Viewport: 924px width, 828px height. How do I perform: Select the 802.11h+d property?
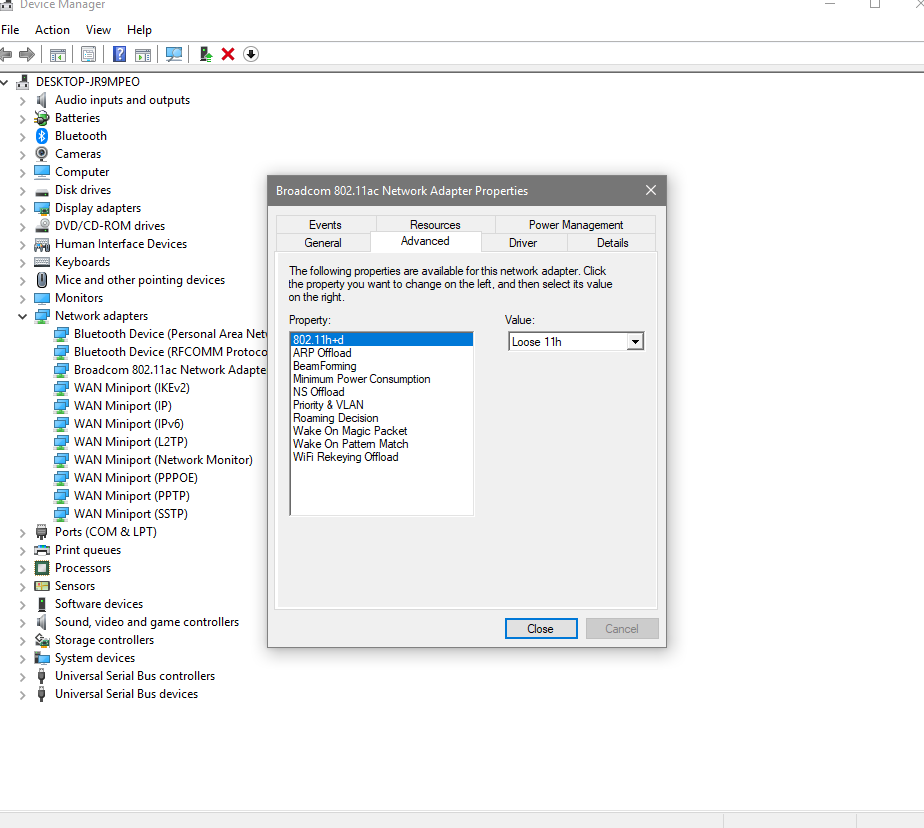[381, 340]
